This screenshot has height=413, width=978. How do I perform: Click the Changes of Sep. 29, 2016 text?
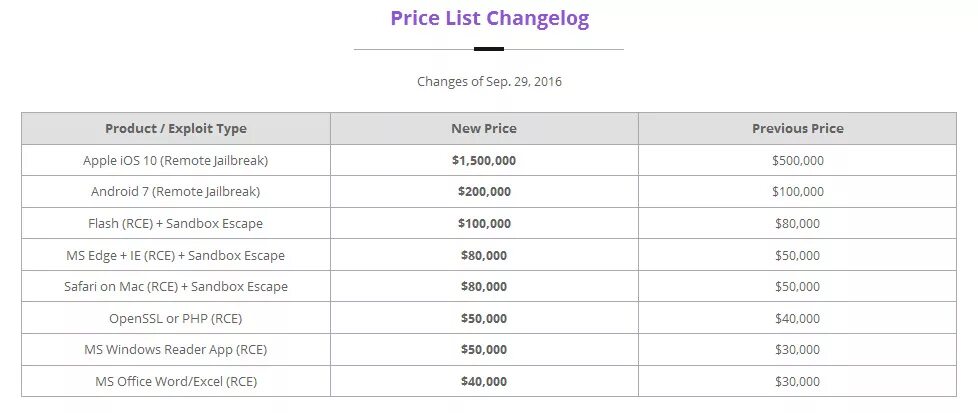pos(489,81)
